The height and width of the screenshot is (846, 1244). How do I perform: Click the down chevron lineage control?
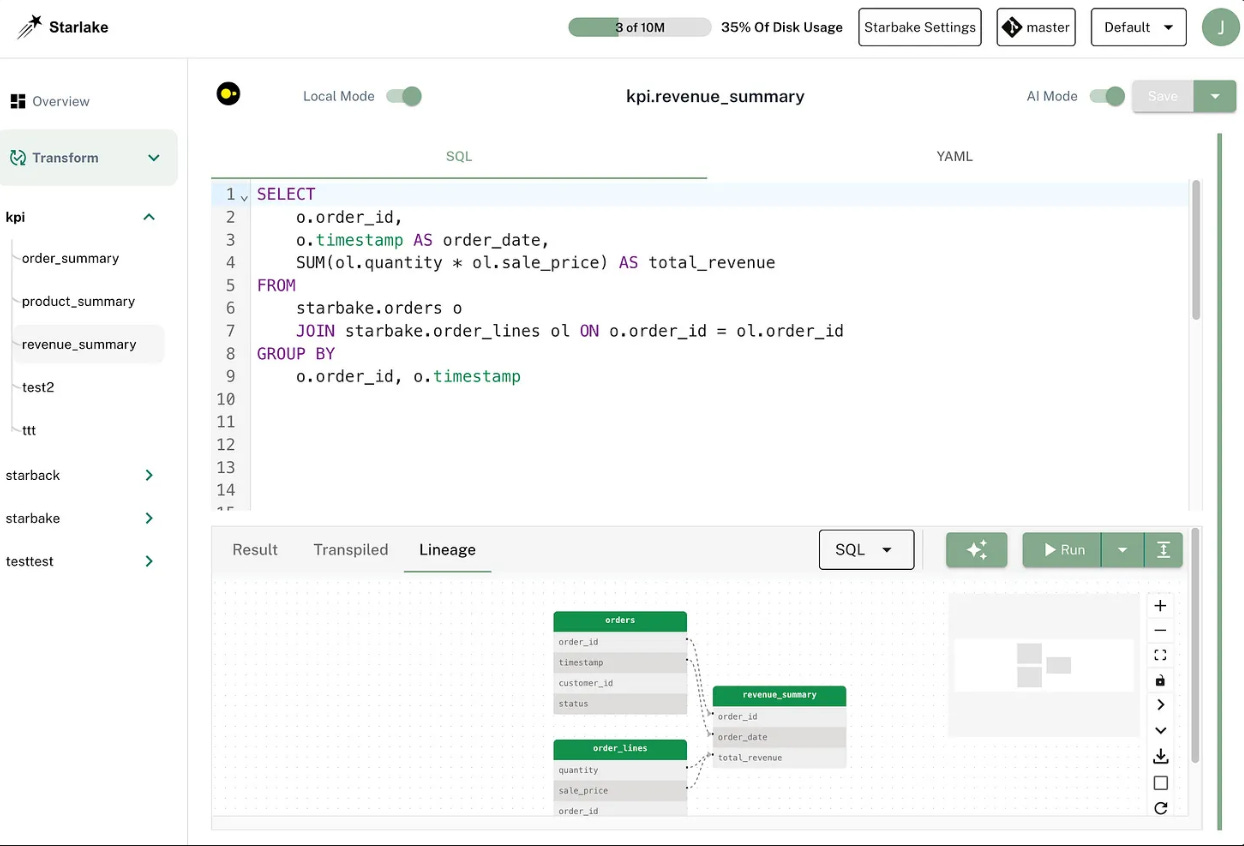point(1160,731)
